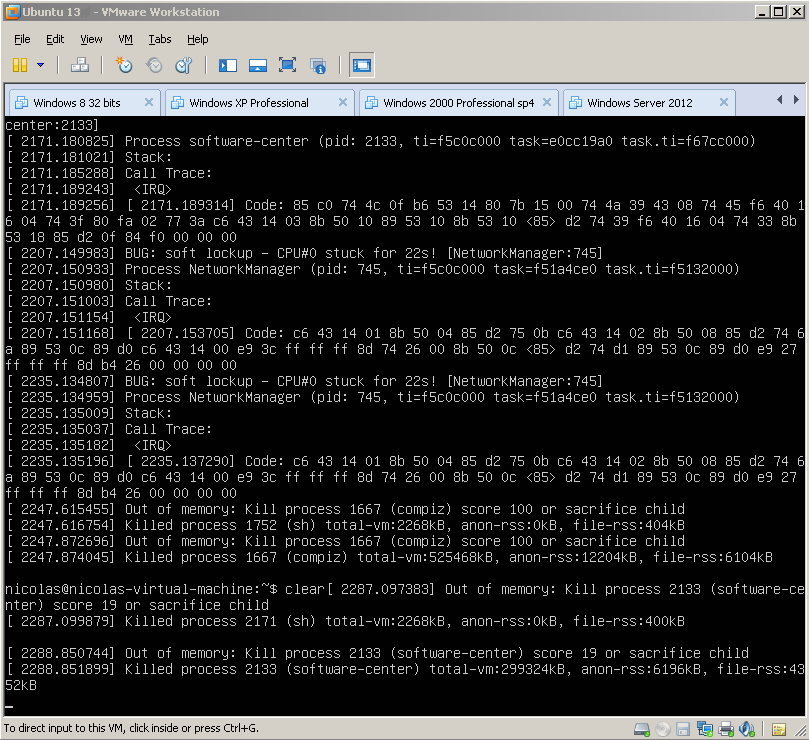Image resolution: width=809 pixels, height=740 pixels.
Task: Toggle the library sidebar panel icon
Action: click(228, 65)
